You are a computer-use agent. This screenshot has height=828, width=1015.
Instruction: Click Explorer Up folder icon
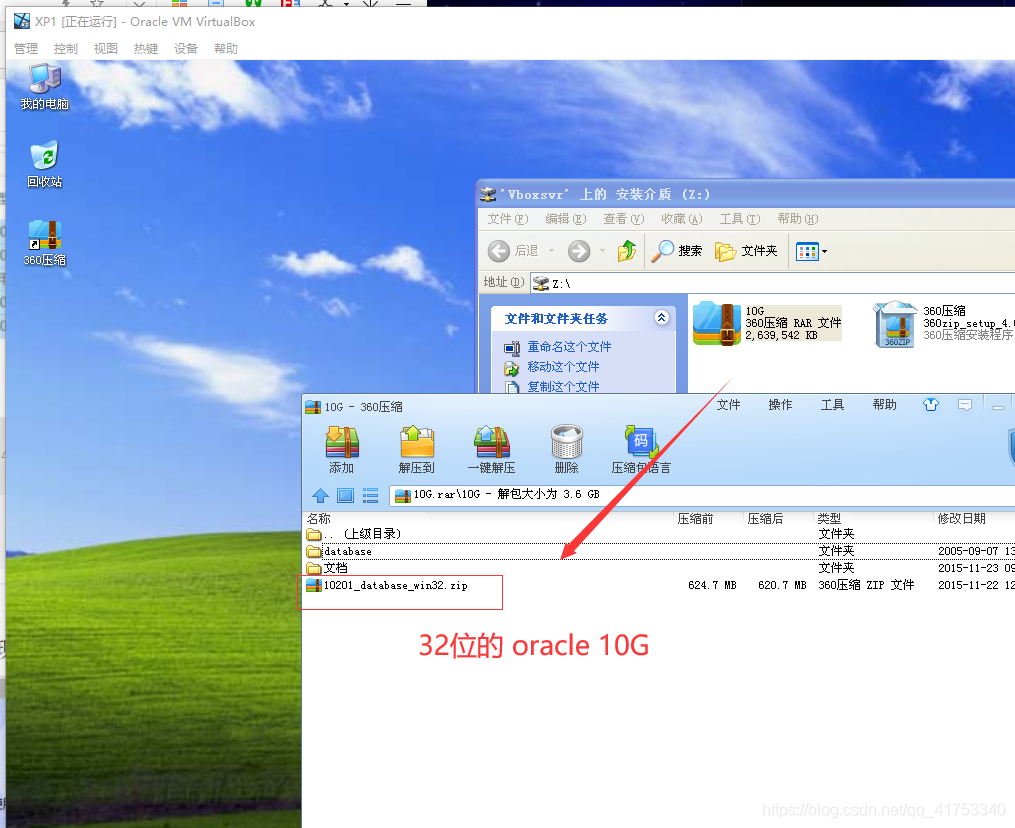pyautogui.click(x=627, y=251)
